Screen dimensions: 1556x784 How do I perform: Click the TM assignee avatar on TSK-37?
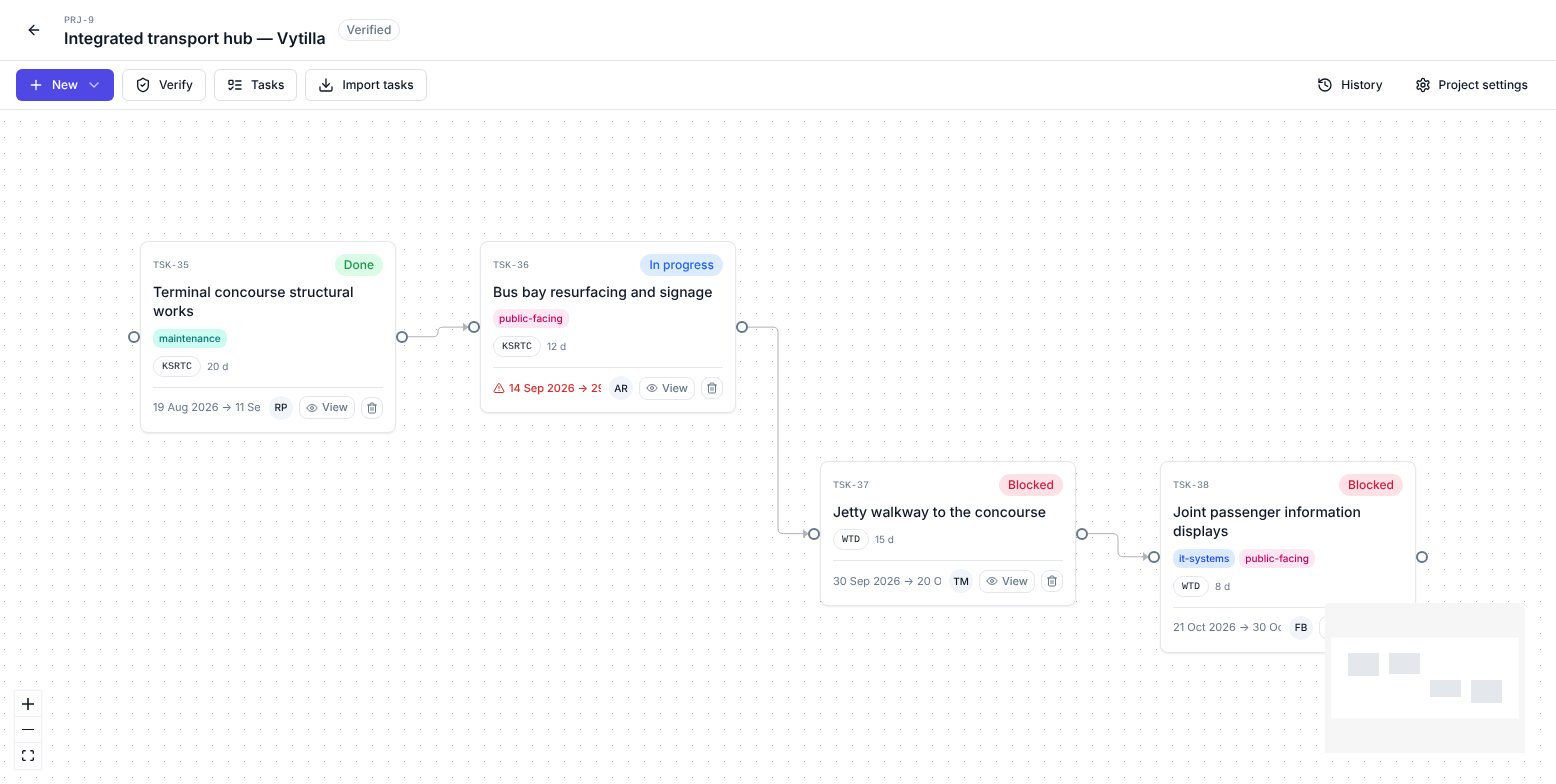pyautogui.click(x=961, y=581)
